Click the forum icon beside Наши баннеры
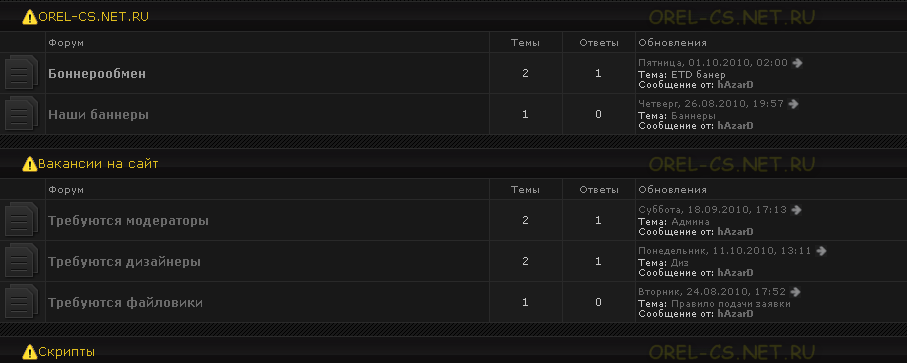907x363 pixels. pos(21,114)
